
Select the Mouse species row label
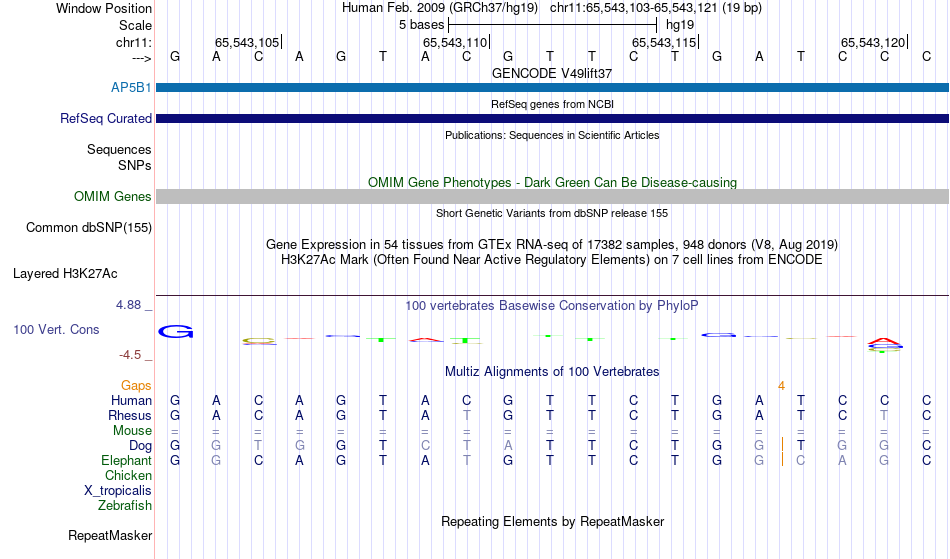tap(132, 431)
